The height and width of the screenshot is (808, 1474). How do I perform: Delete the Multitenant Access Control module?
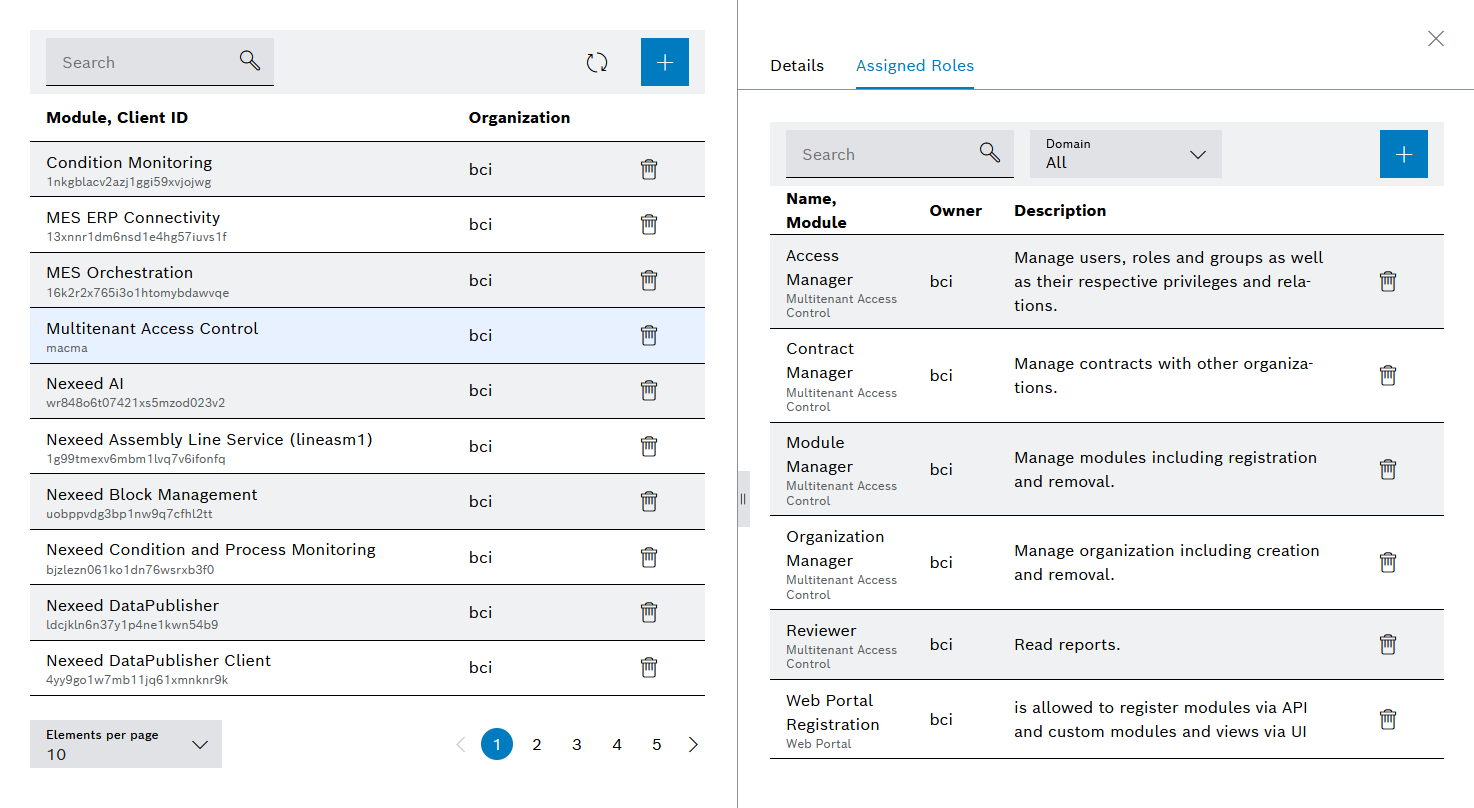point(649,336)
